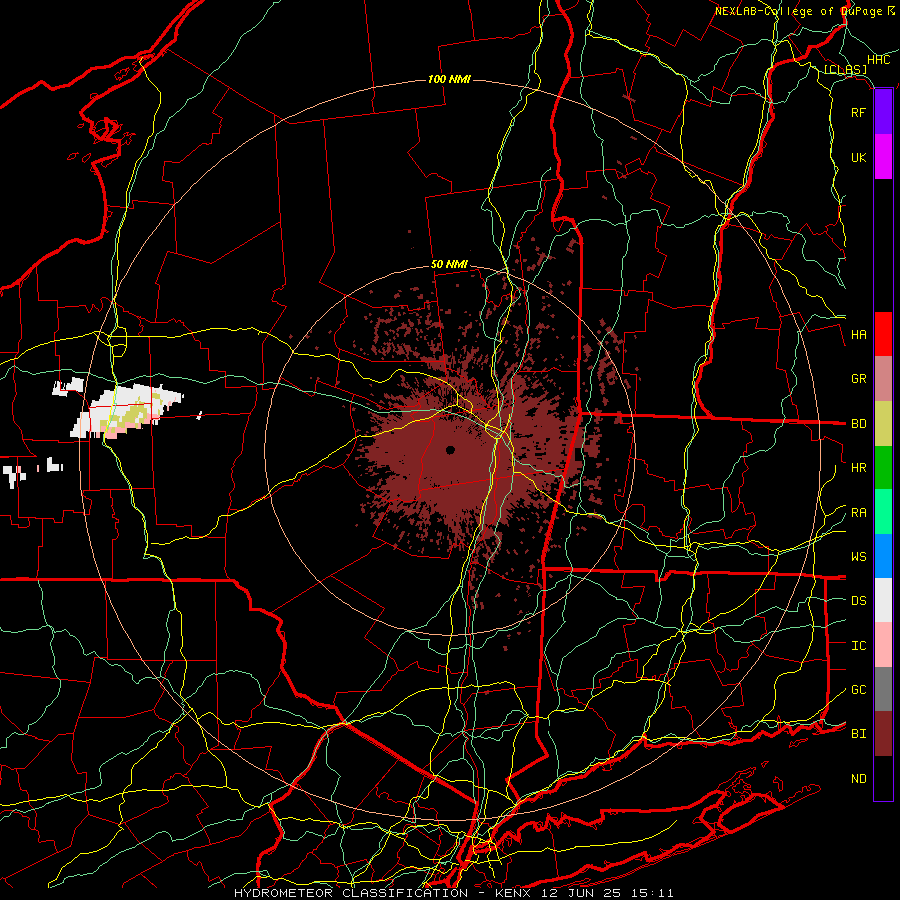The image size is (900, 900).
Task: Click the WS legend label
Action: [x=858, y=557]
